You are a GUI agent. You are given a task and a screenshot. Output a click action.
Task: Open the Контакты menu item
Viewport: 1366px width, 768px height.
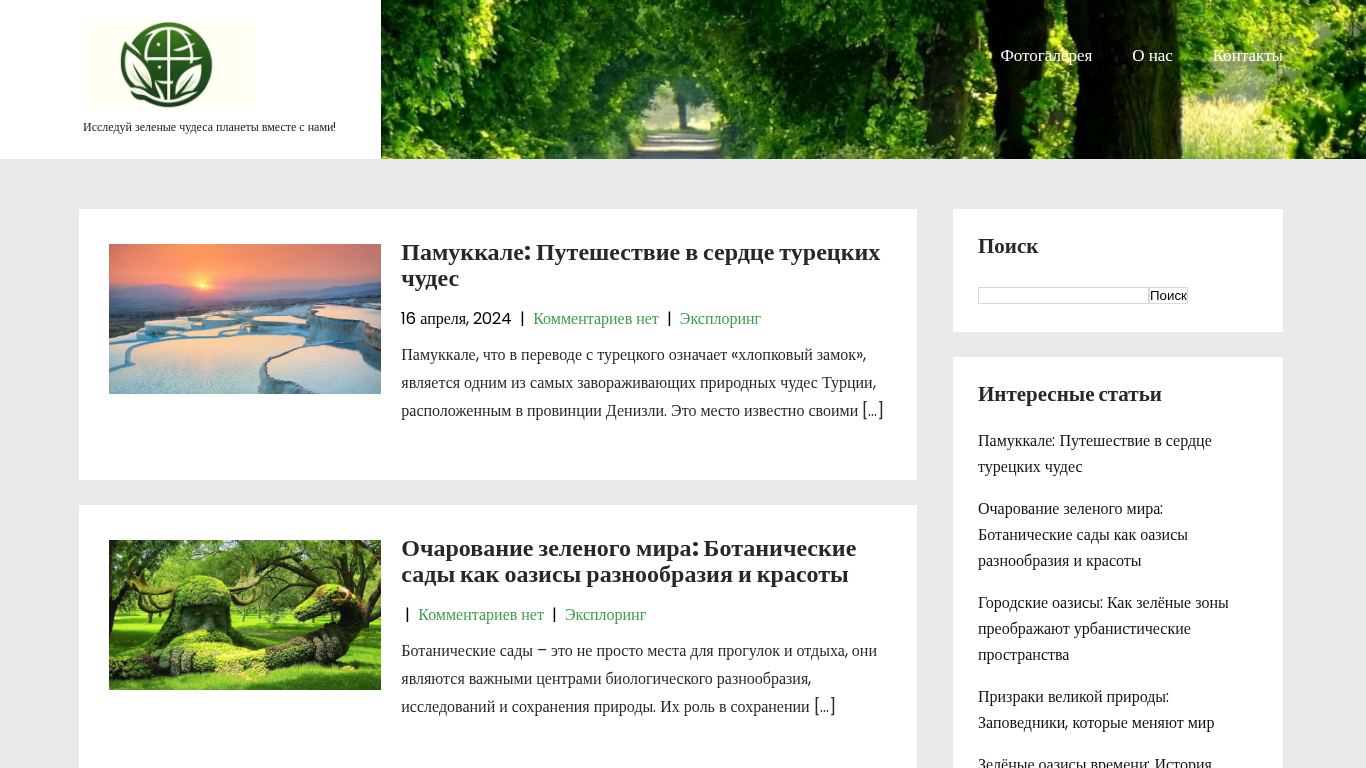pos(1247,55)
